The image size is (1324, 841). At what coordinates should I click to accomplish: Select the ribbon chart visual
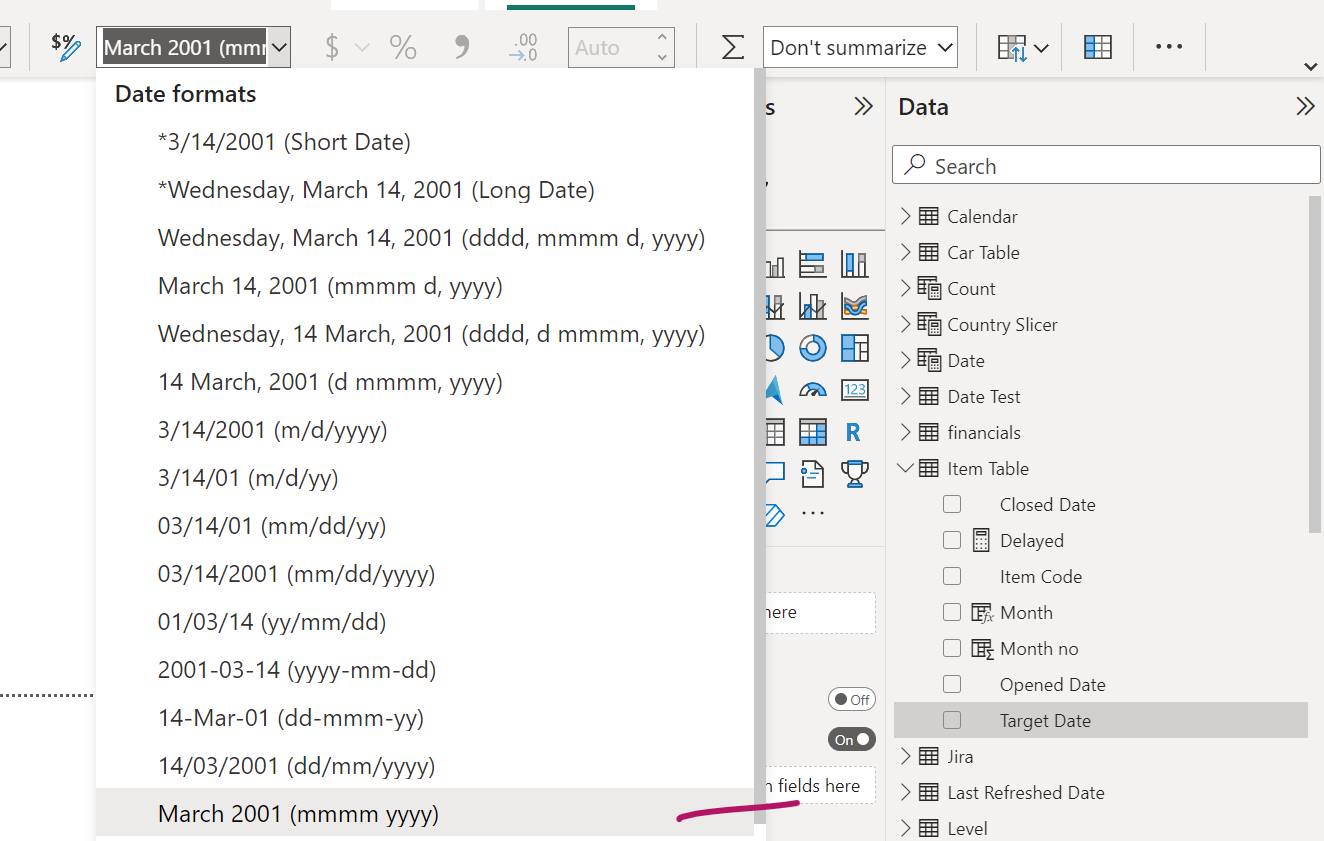tap(854, 305)
